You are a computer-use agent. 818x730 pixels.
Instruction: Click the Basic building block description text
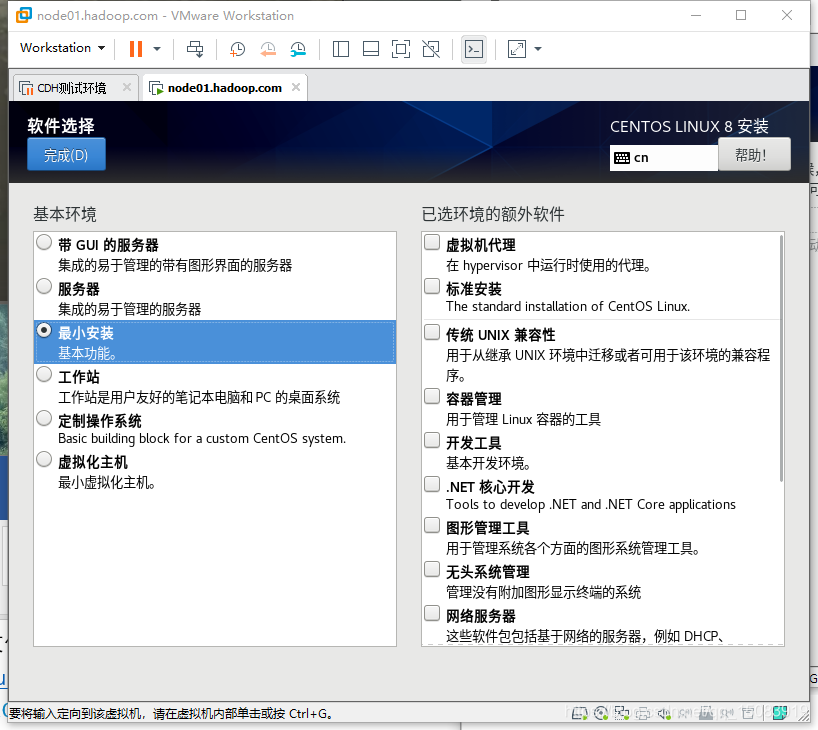[x=202, y=438]
